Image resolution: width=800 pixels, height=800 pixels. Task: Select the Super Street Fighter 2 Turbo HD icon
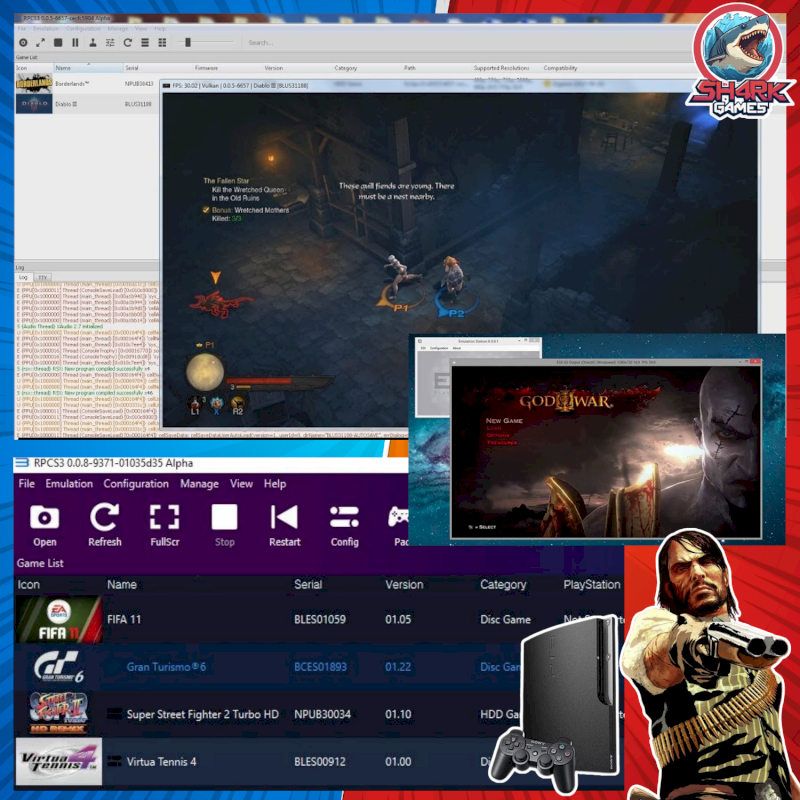coord(59,714)
